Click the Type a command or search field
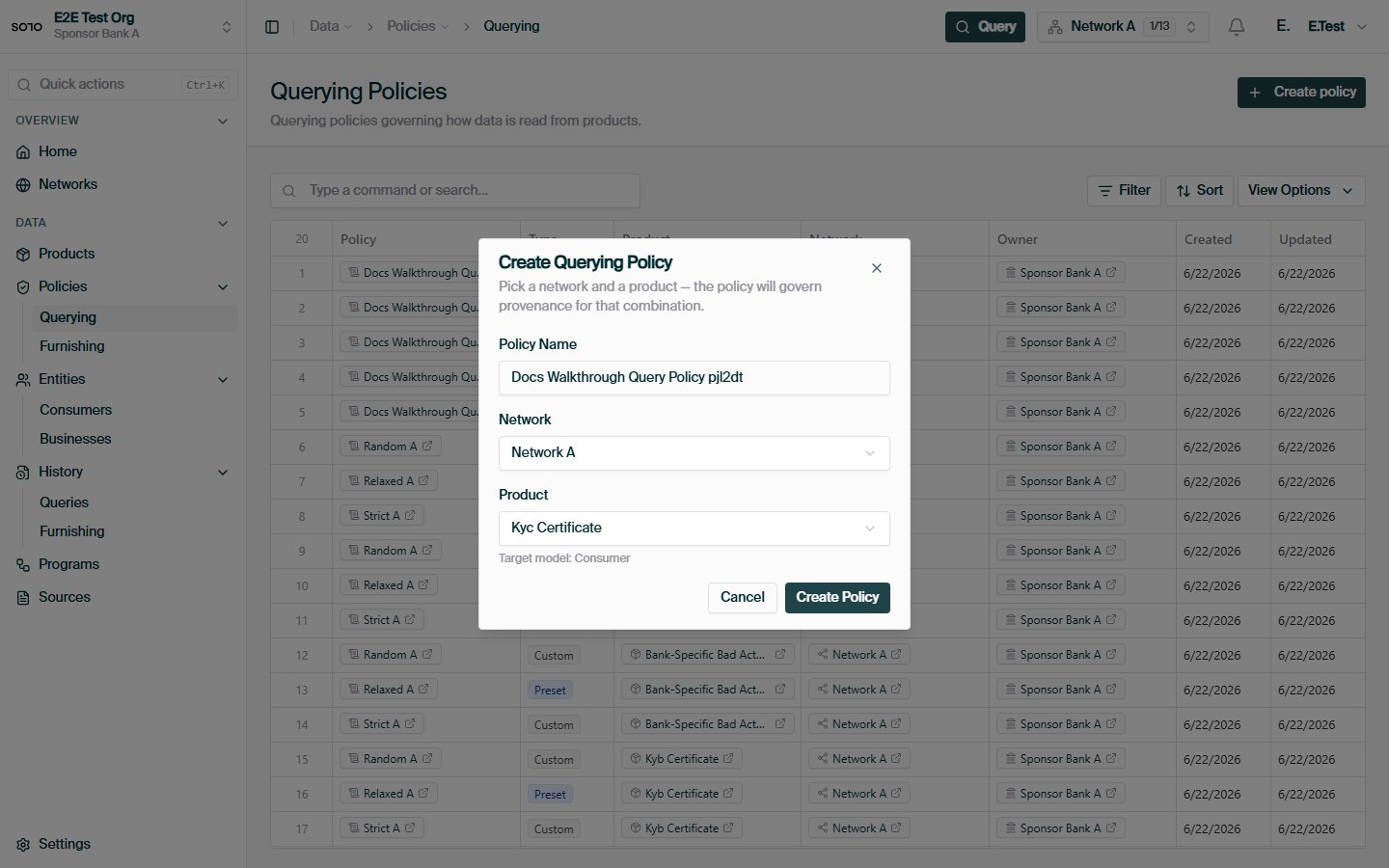Image resolution: width=1389 pixels, height=868 pixels. pos(455,191)
